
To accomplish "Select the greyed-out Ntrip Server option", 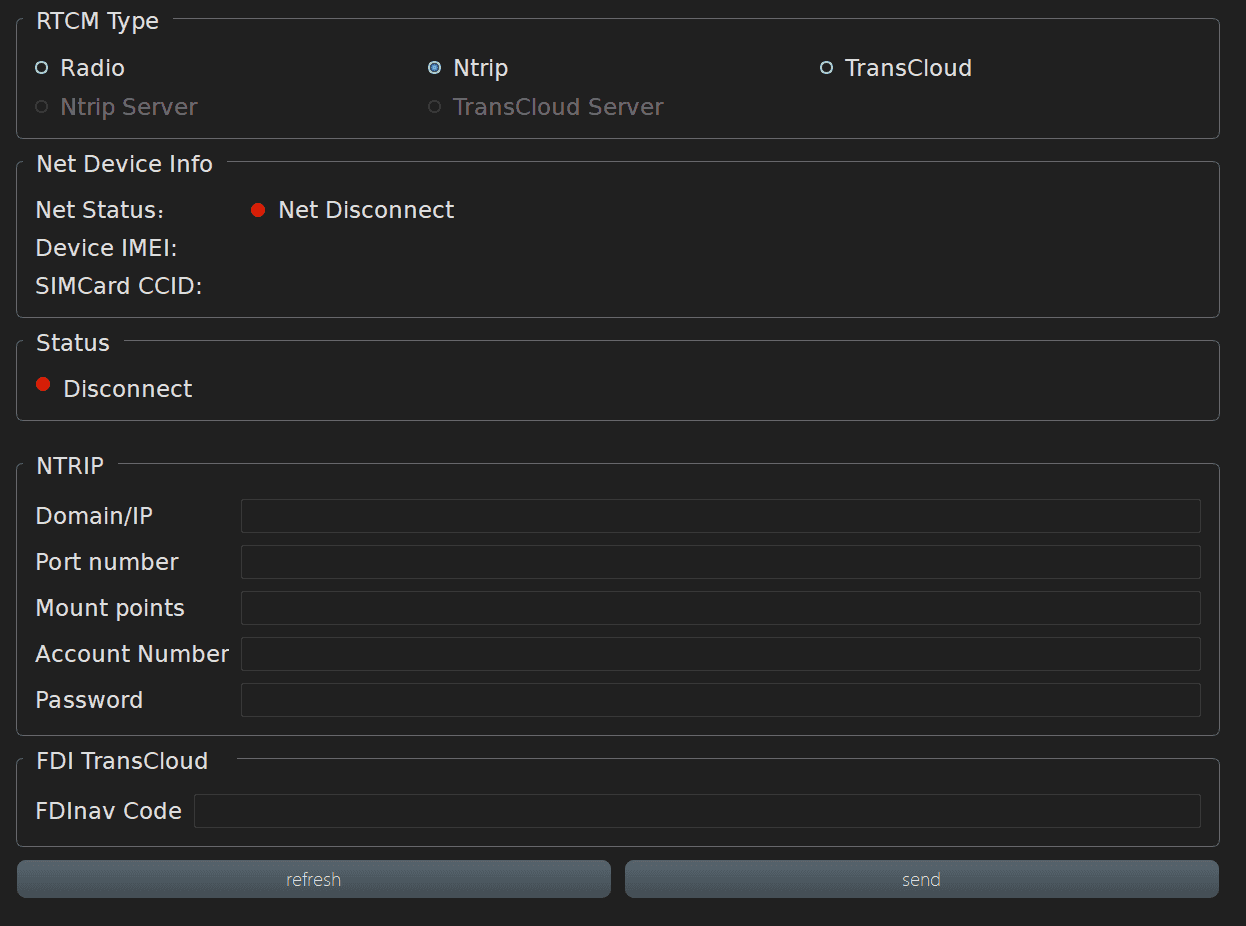I will (42, 107).
